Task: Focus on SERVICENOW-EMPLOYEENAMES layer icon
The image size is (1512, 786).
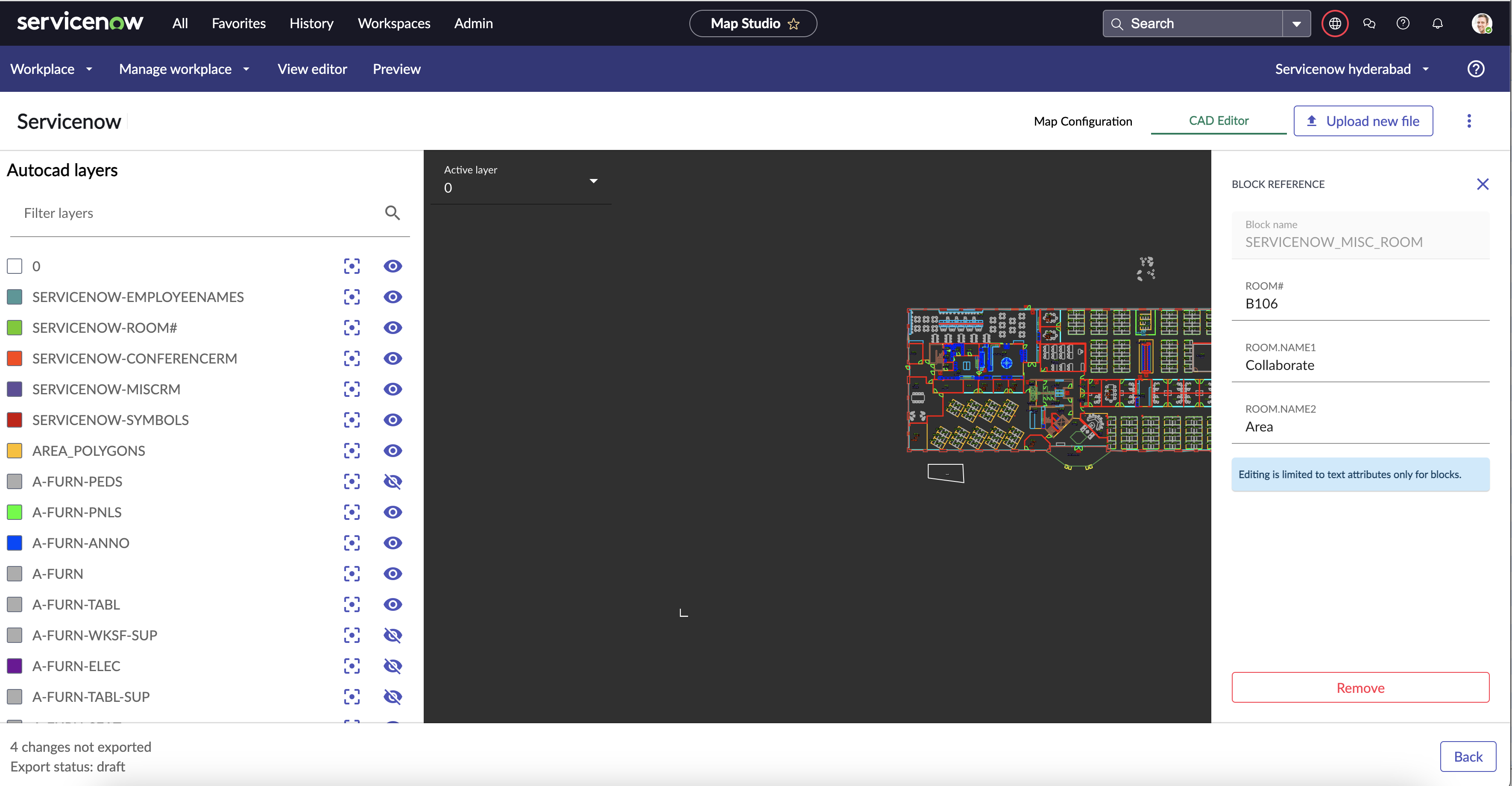Action: (352, 297)
